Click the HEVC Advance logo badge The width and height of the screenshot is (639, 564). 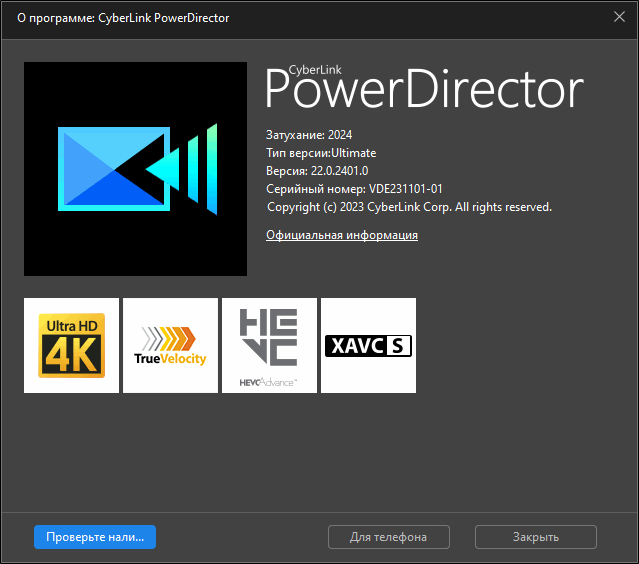pos(269,345)
